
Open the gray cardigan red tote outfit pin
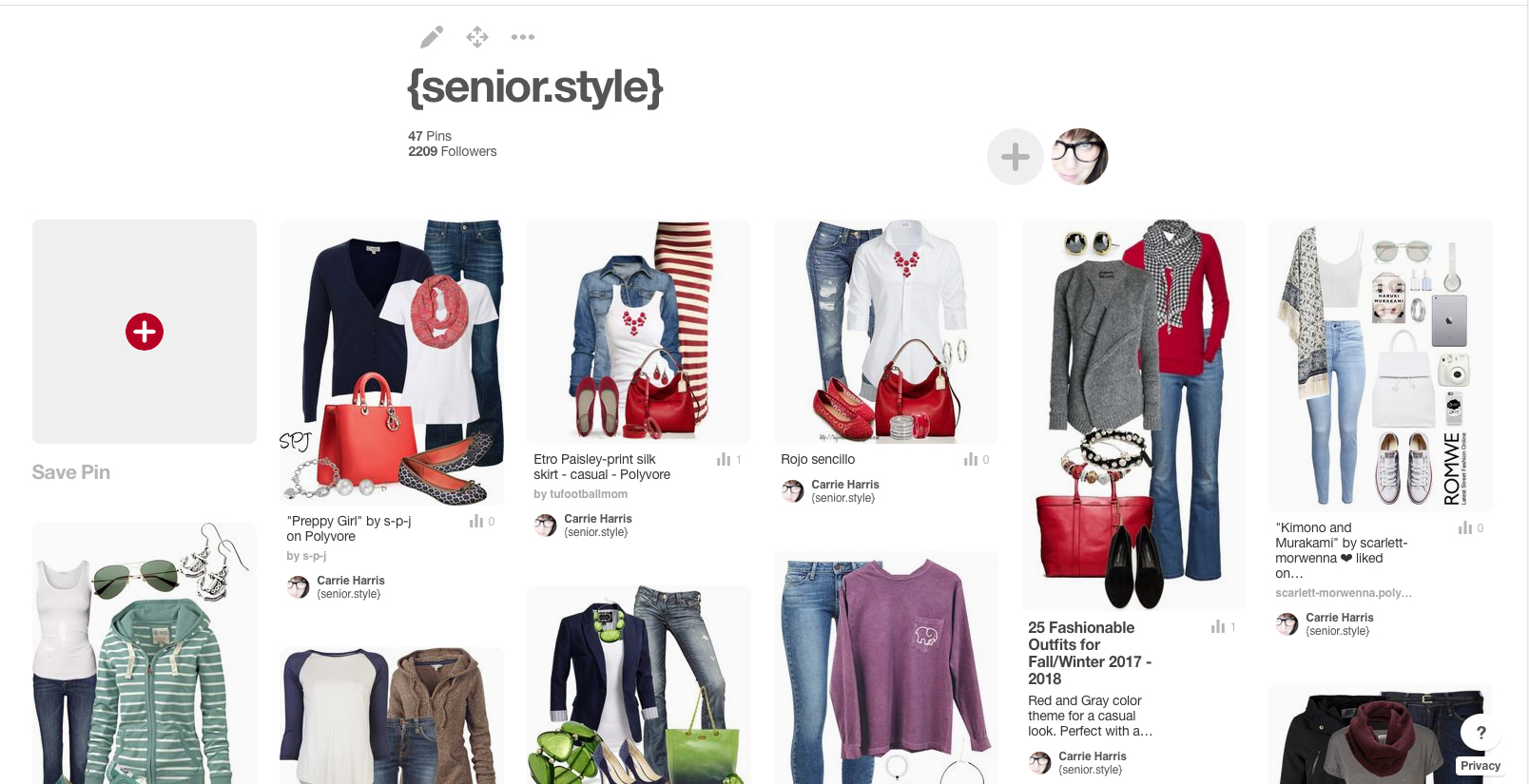(1133, 415)
